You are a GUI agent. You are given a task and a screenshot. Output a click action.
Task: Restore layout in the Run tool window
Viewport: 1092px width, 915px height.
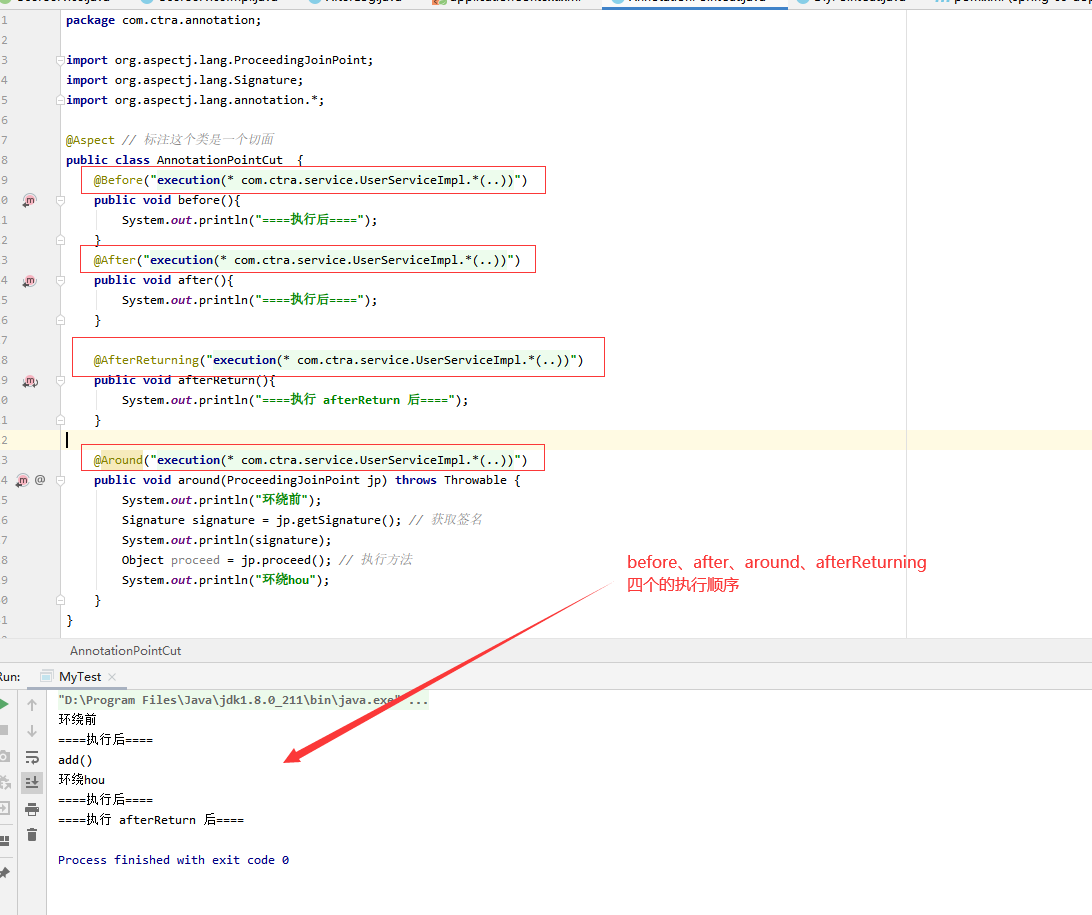(x=4, y=840)
